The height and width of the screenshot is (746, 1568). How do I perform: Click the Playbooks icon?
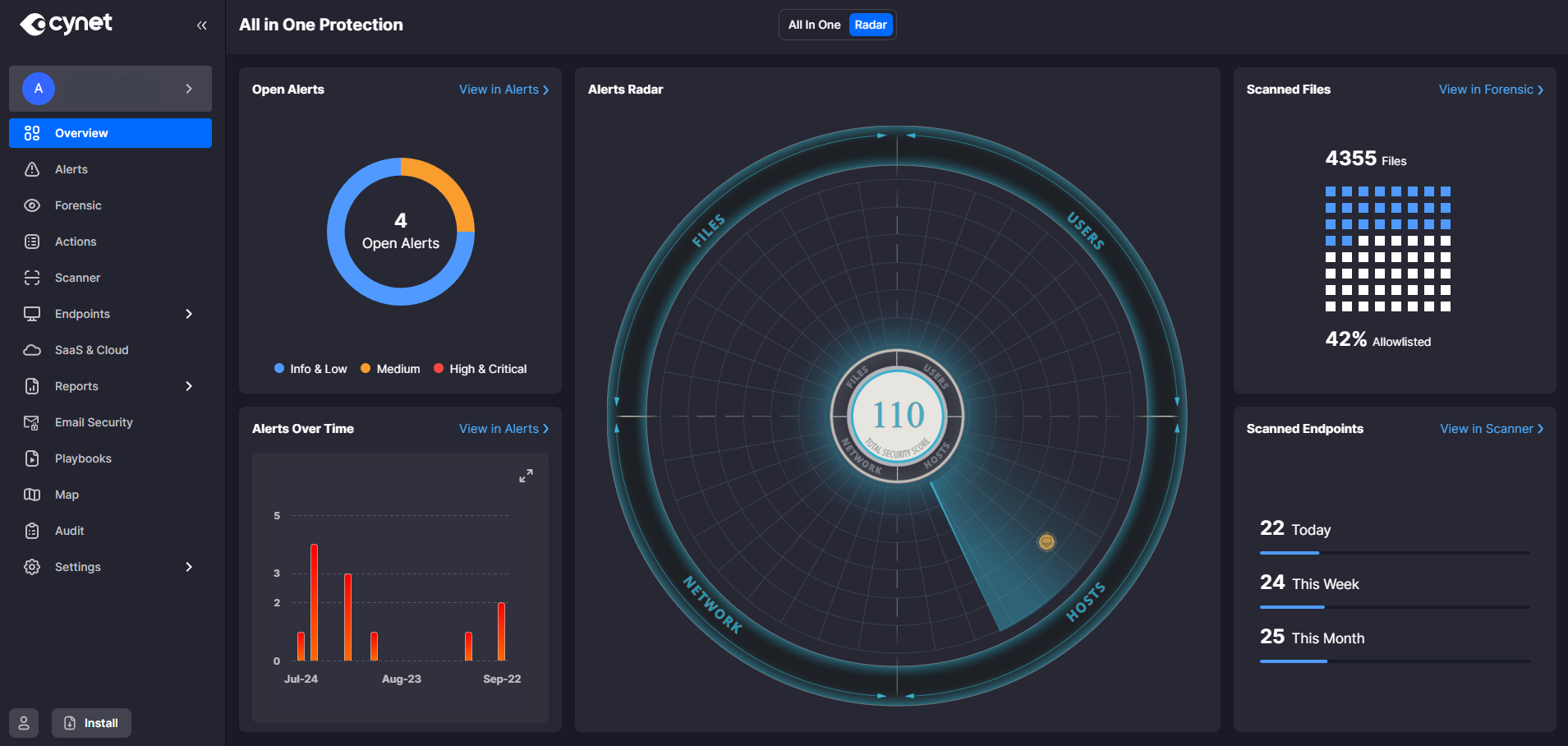[32, 458]
